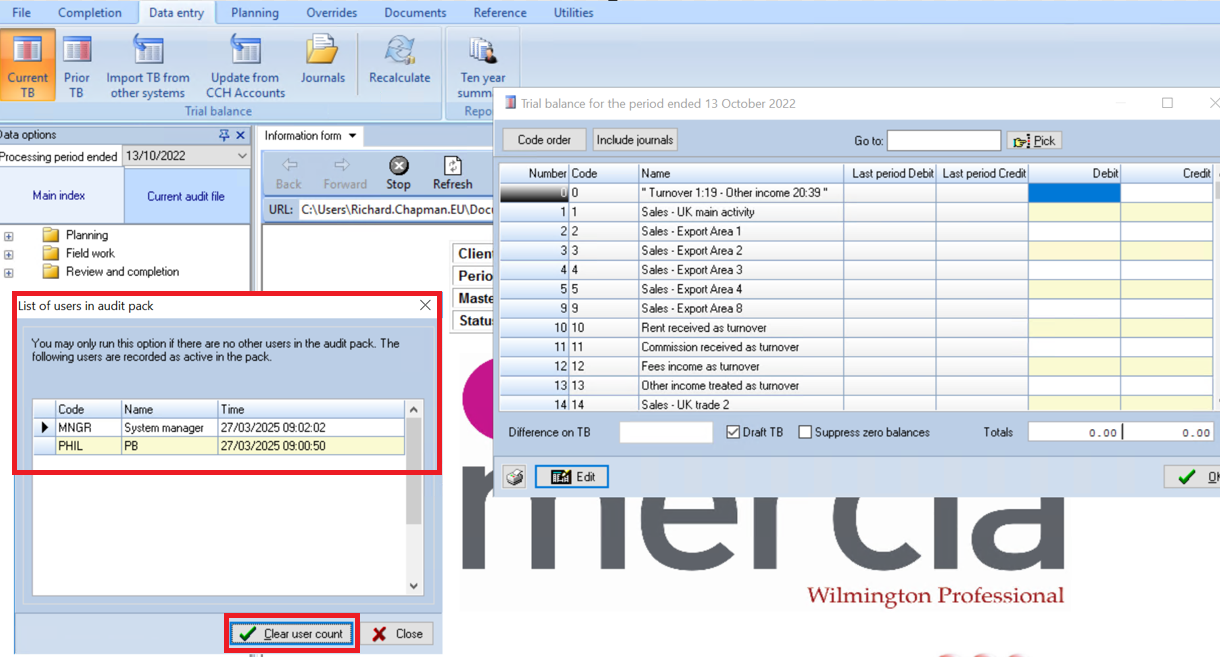Close the List of users dialog
Screen dimensions: 1220x662
point(425,306)
